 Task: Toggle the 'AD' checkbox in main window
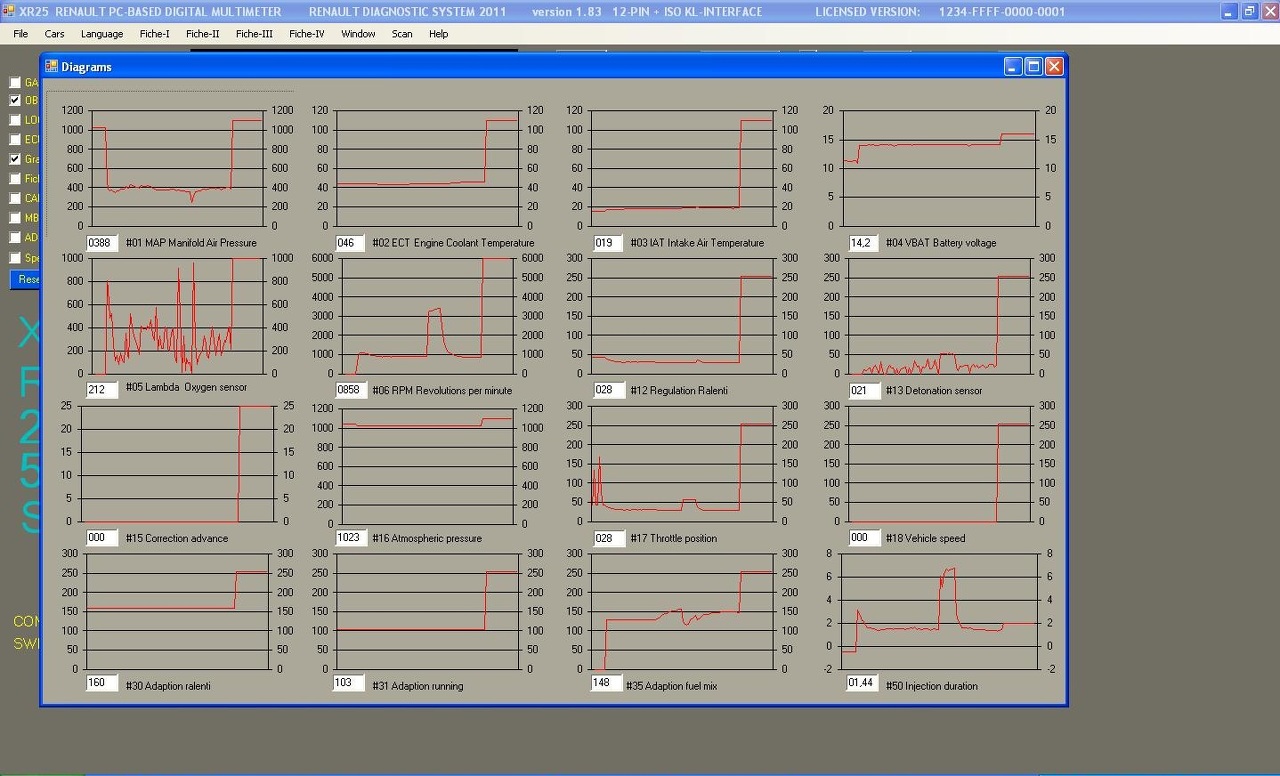(15, 238)
